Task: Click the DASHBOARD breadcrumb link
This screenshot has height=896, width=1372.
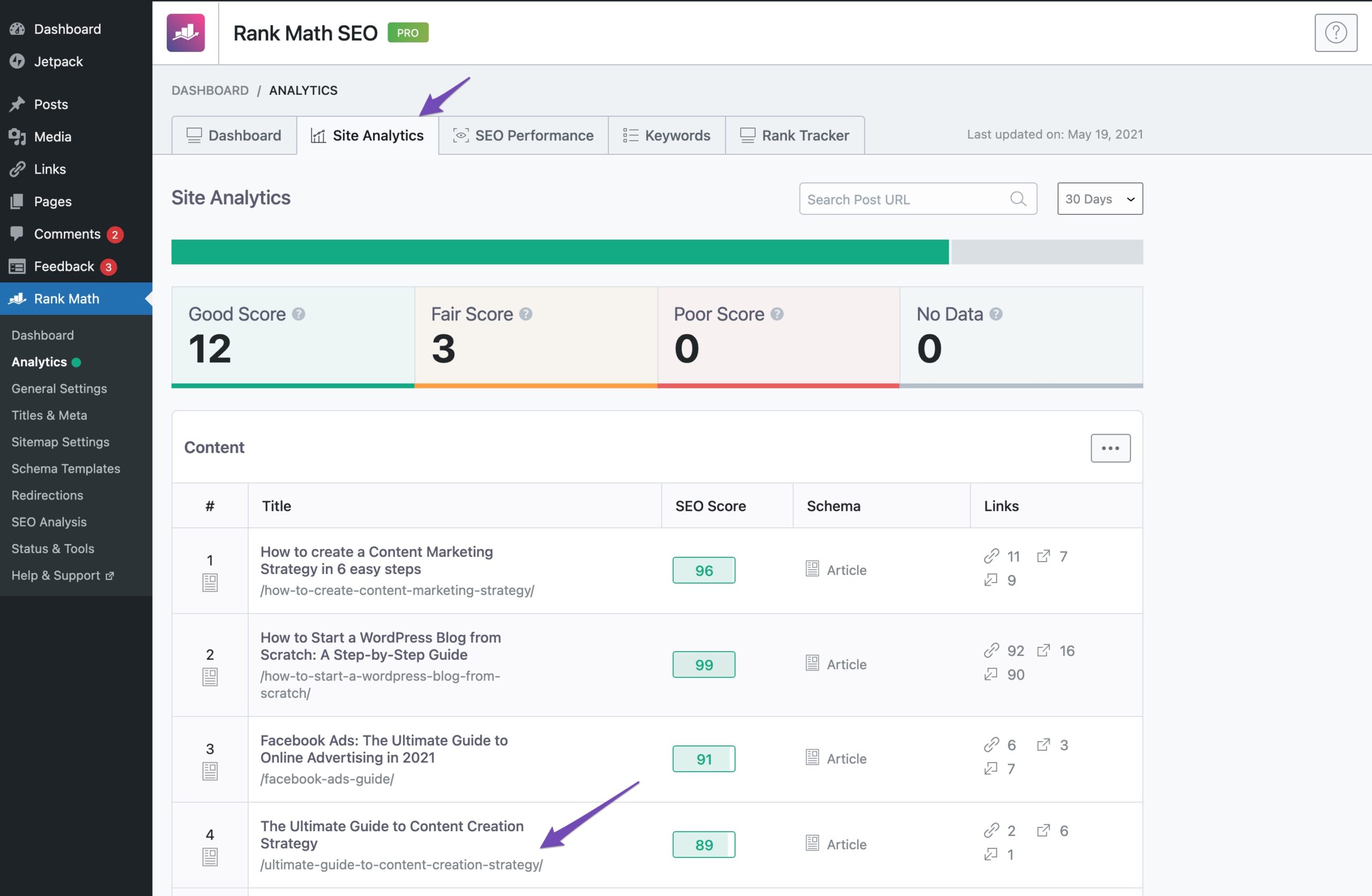Action: coord(210,91)
